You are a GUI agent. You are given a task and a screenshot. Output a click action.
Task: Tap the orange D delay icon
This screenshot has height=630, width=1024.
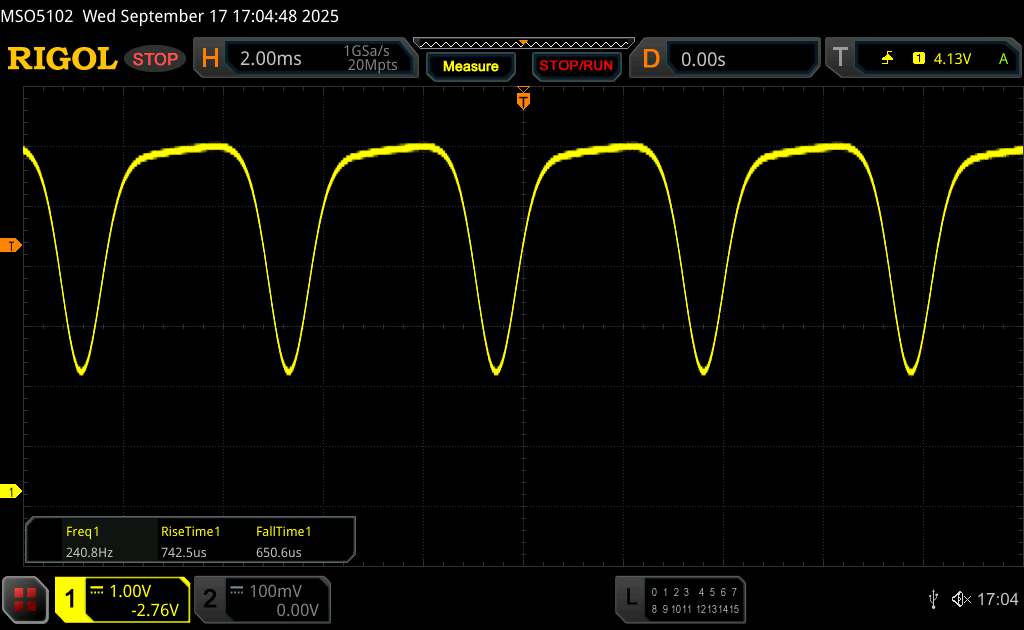click(651, 59)
